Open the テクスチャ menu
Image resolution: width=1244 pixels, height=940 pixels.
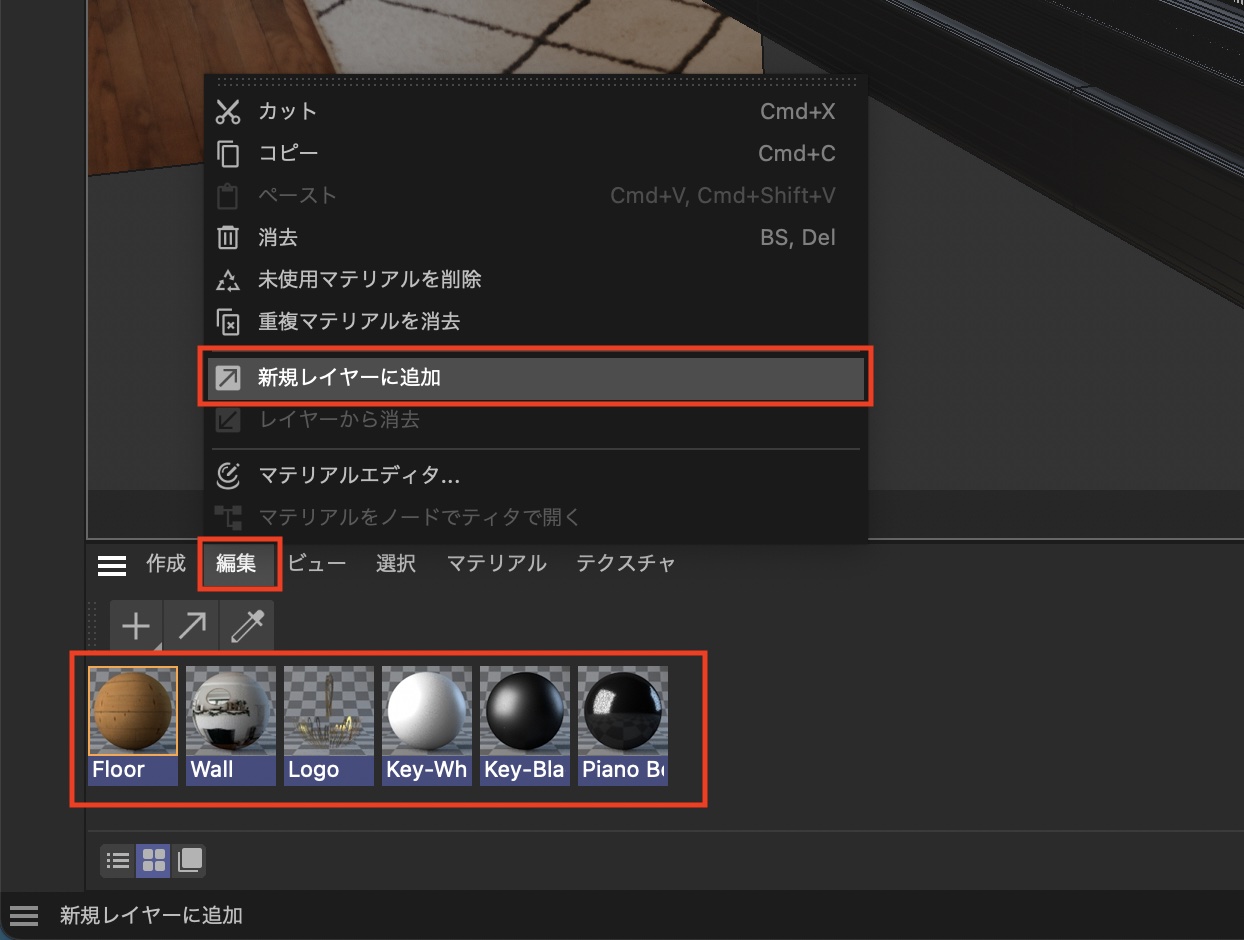tap(625, 564)
